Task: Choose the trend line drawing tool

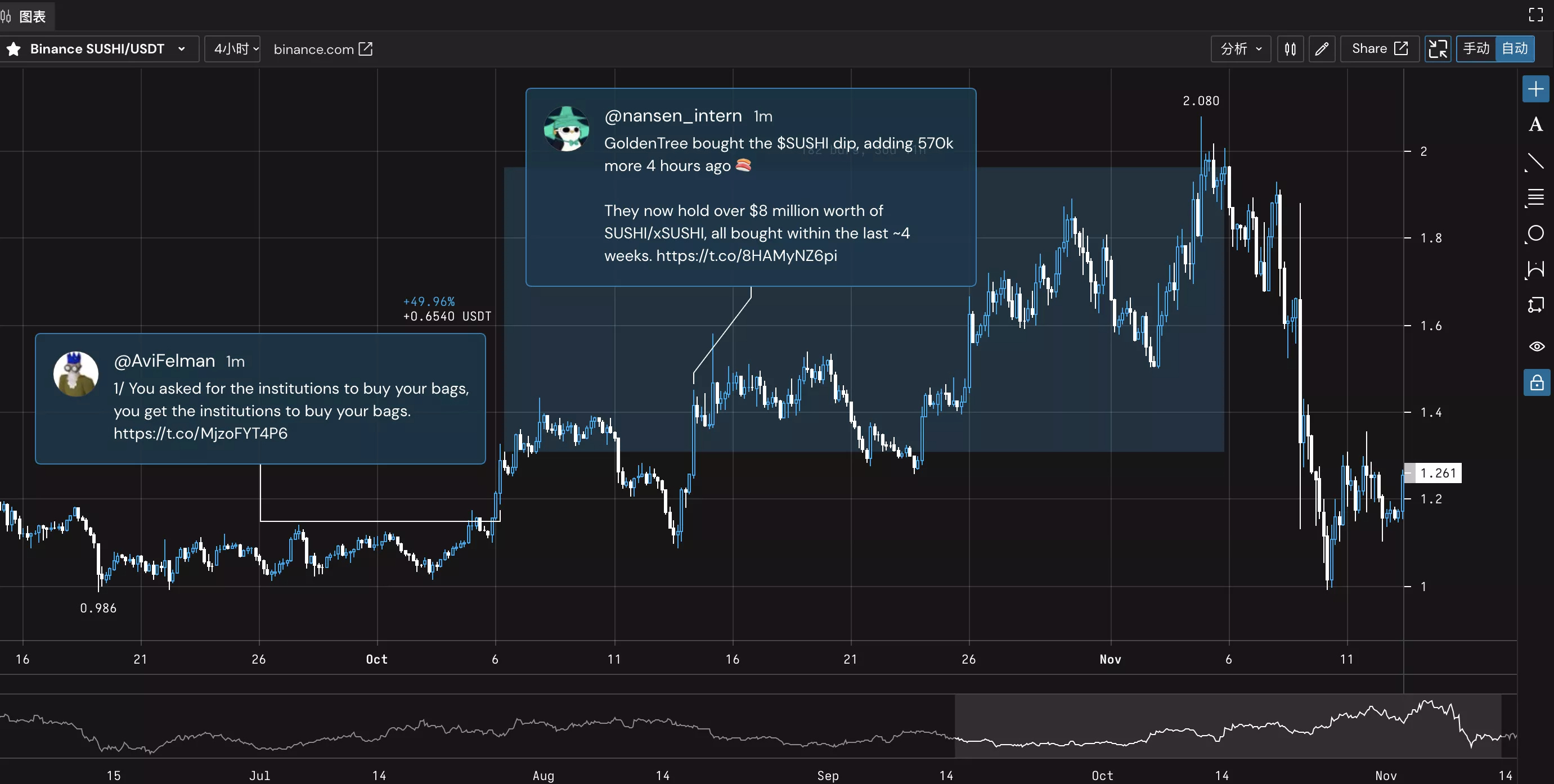Action: (1535, 161)
